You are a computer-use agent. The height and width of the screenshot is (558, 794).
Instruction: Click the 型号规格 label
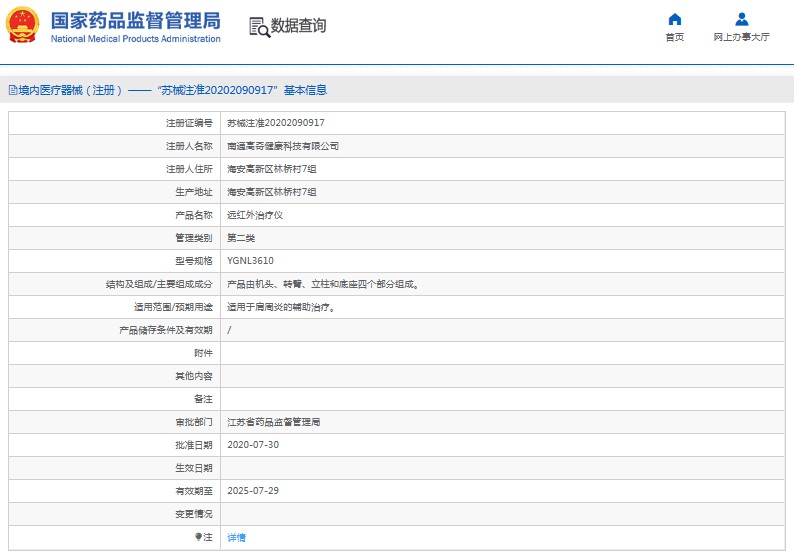(194, 261)
